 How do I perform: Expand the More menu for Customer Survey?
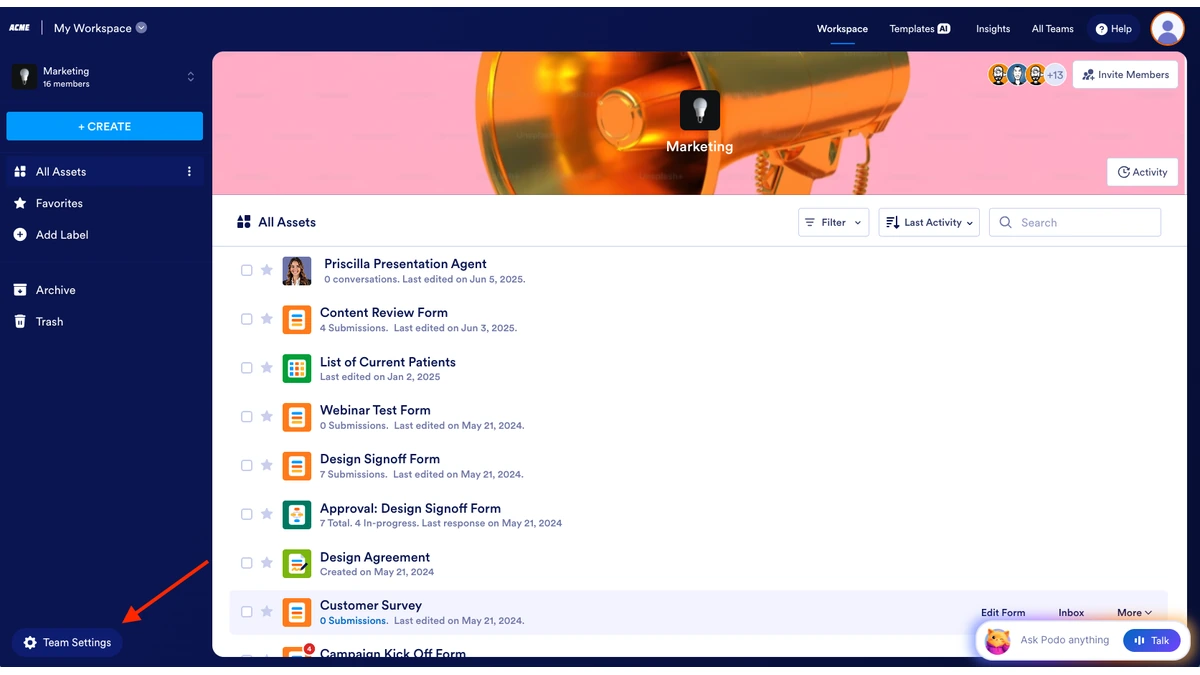[1134, 613]
